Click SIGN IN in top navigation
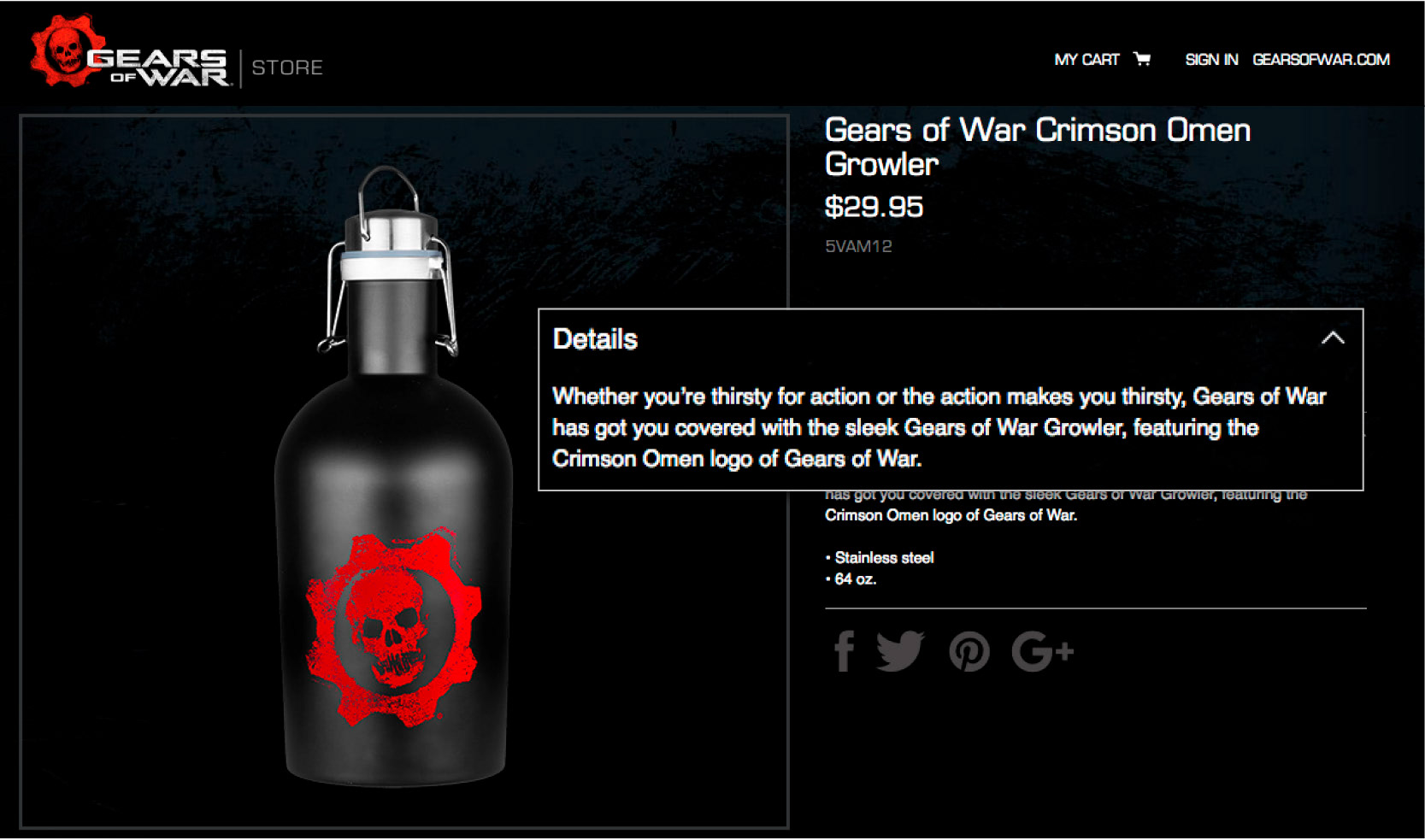This screenshot has height=840, width=1425. coord(1211,60)
